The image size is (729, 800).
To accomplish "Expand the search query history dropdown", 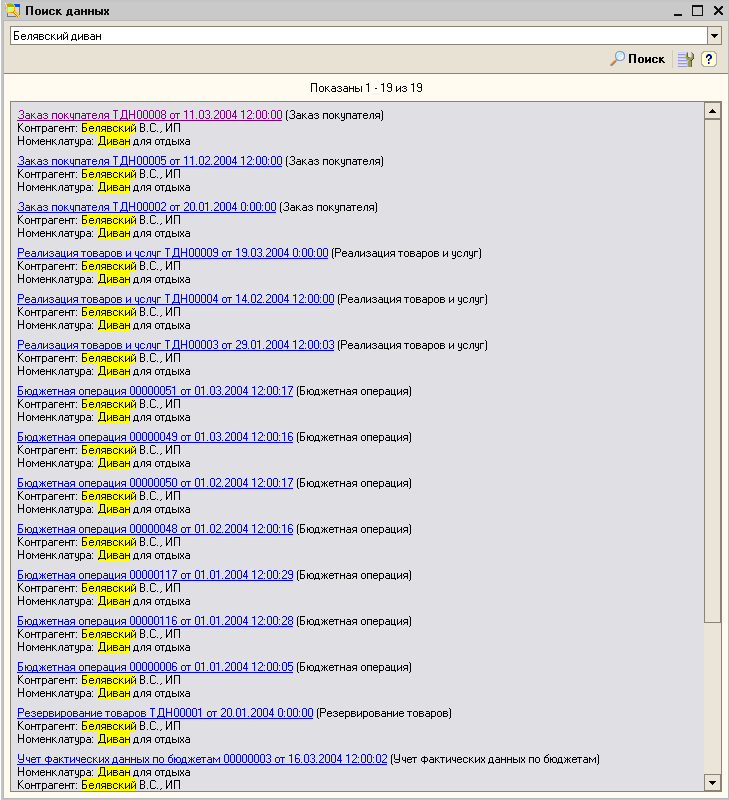I will (714, 36).
